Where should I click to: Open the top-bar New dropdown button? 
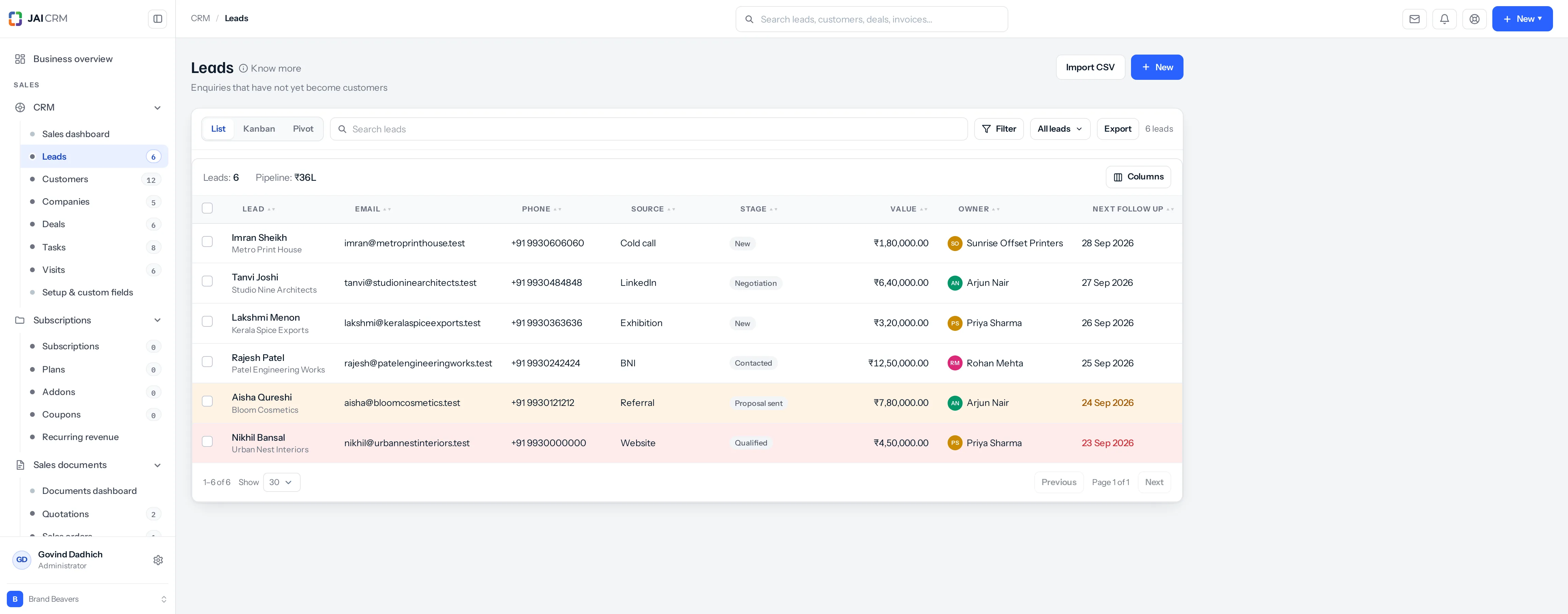(x=1522, y=19)
